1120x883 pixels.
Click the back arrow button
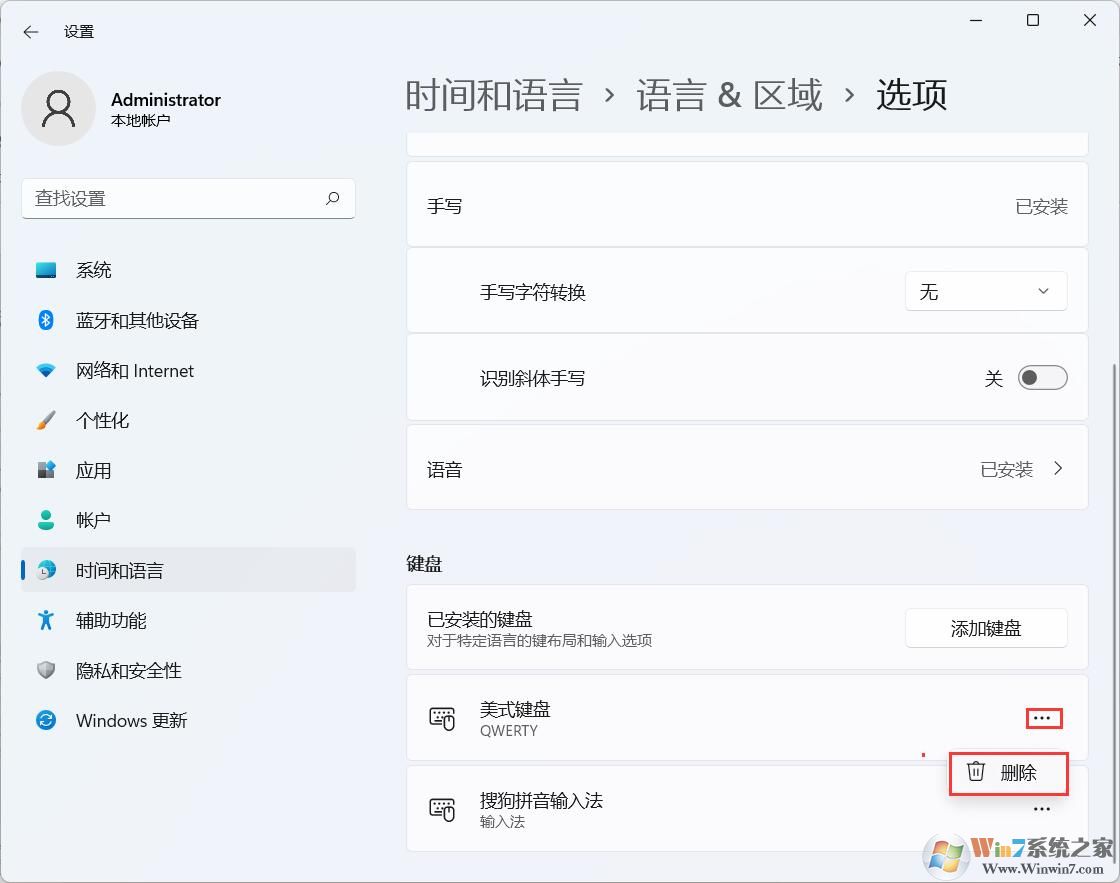click(28, 31)
